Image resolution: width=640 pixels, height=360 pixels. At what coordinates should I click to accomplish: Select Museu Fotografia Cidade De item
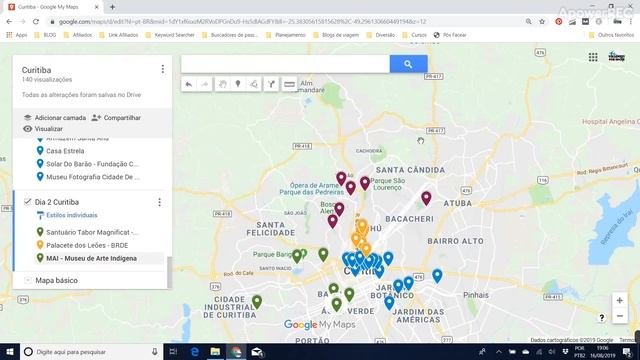93,177
